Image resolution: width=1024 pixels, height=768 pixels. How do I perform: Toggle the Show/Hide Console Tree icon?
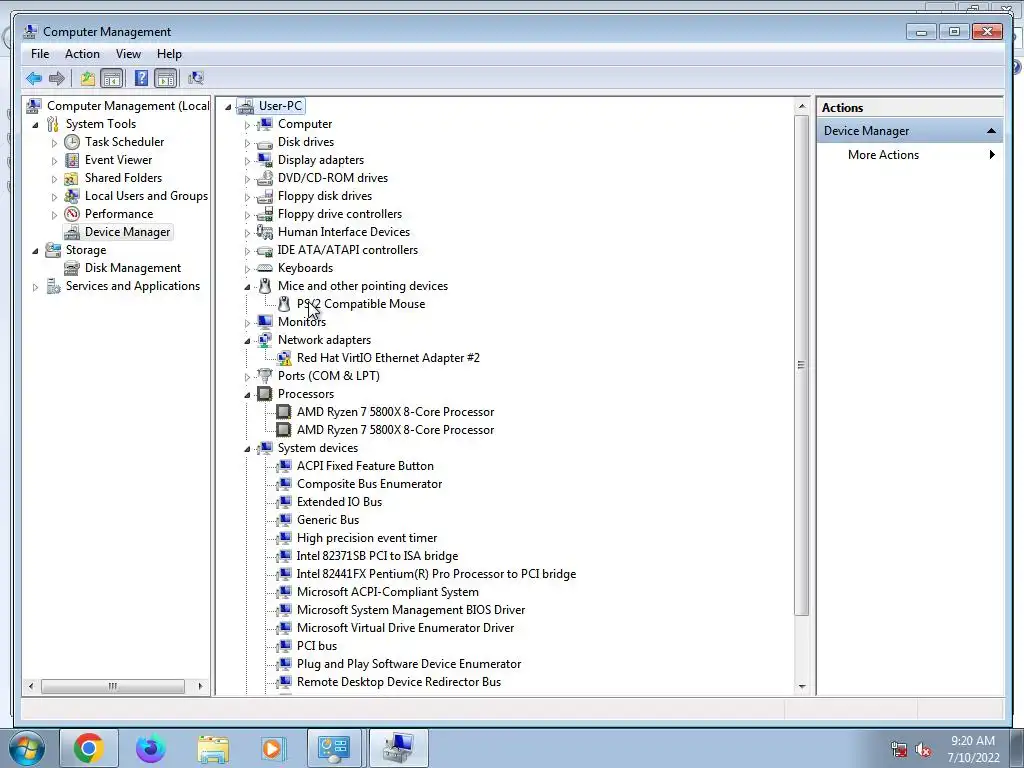click(x=112, y=79)
